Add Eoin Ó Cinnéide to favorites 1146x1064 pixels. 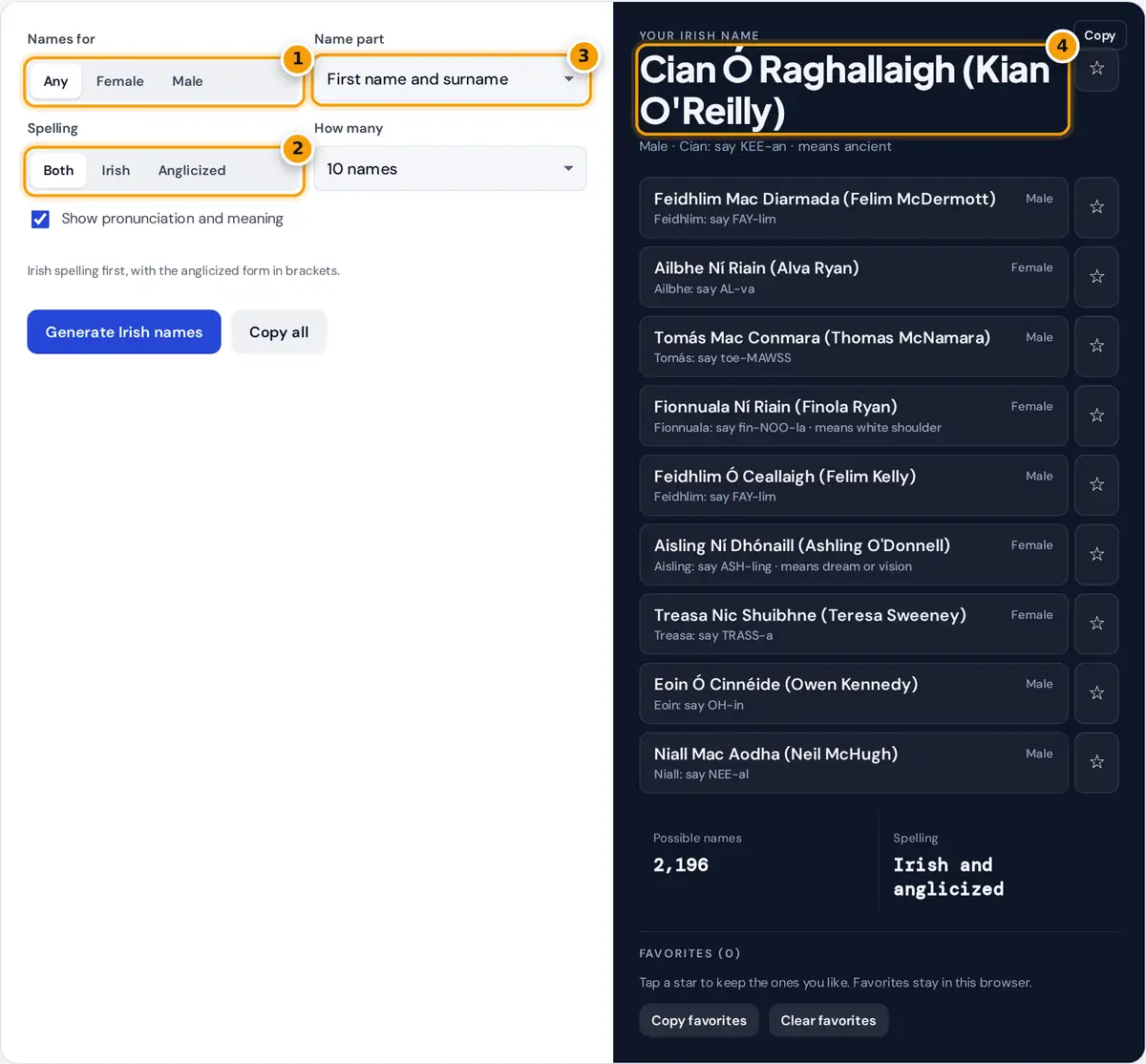[x=1096, y=692]
